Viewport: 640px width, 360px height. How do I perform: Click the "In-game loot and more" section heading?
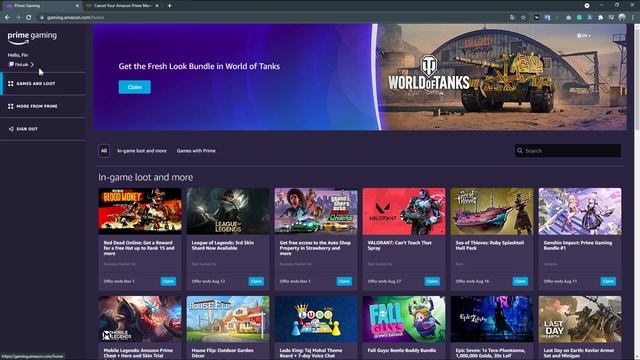click(145, 177)
